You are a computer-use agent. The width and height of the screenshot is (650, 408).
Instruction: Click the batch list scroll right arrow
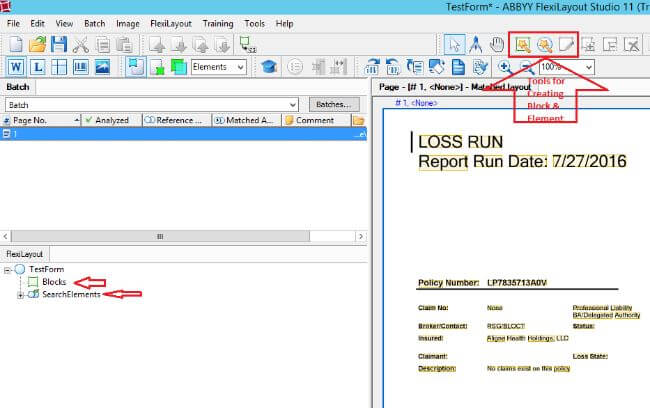[x=361, y=236]
